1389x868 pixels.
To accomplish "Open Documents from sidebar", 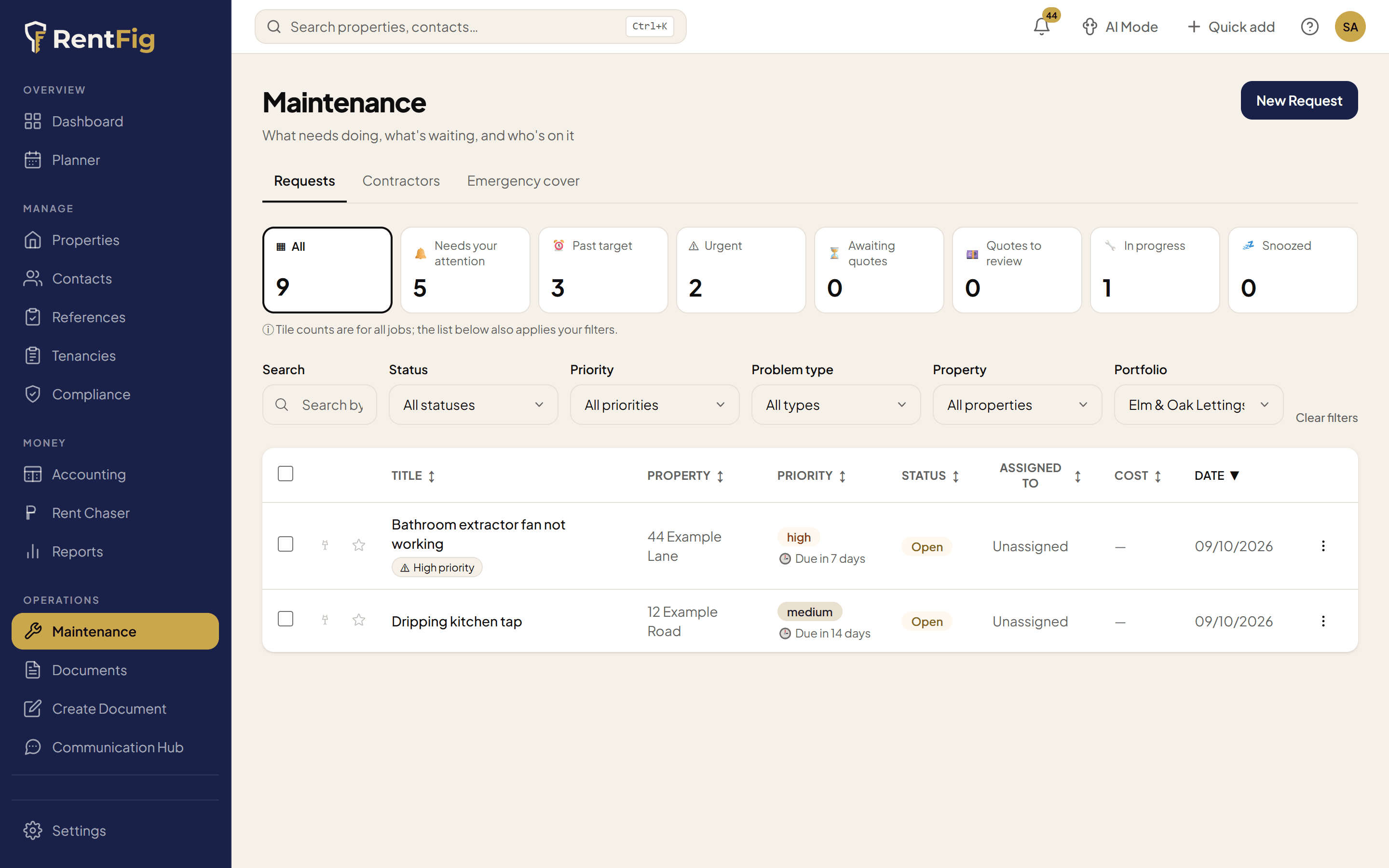I will (x=115, y=670).
